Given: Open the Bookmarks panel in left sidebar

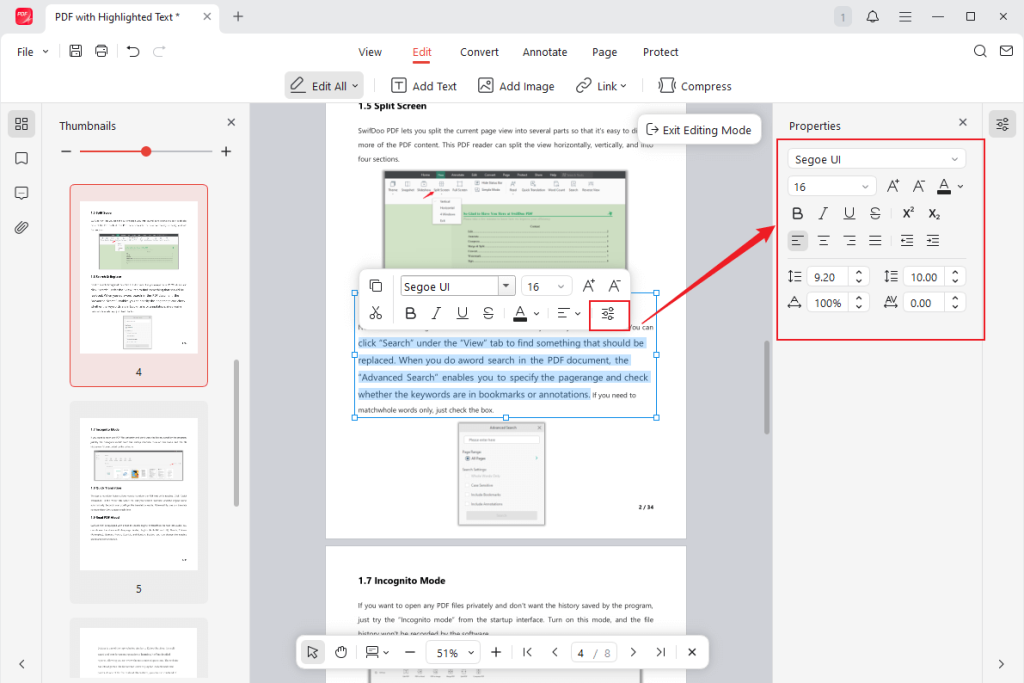Looking at the screenshot, I should (21, 158).
